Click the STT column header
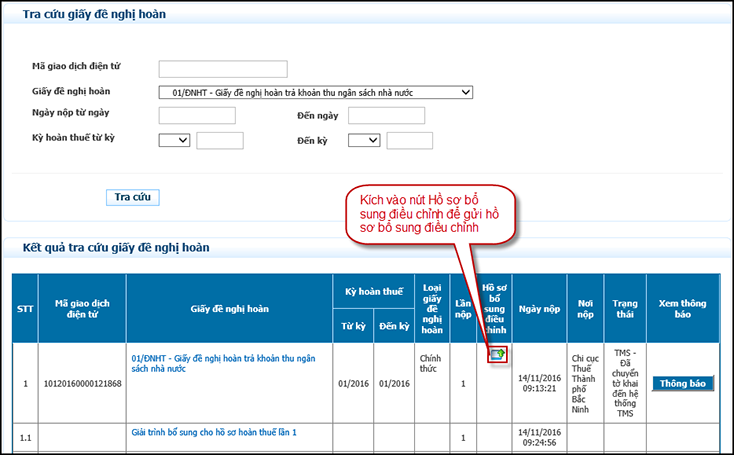734x455 pixels. pyautogui.click(x=25, y=309)
